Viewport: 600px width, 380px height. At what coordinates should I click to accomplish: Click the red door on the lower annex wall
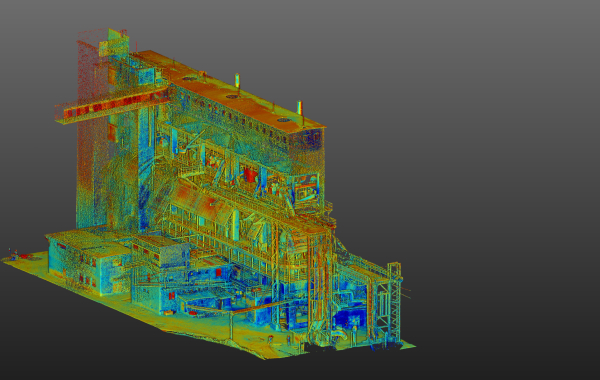click(x=172, y=295)
